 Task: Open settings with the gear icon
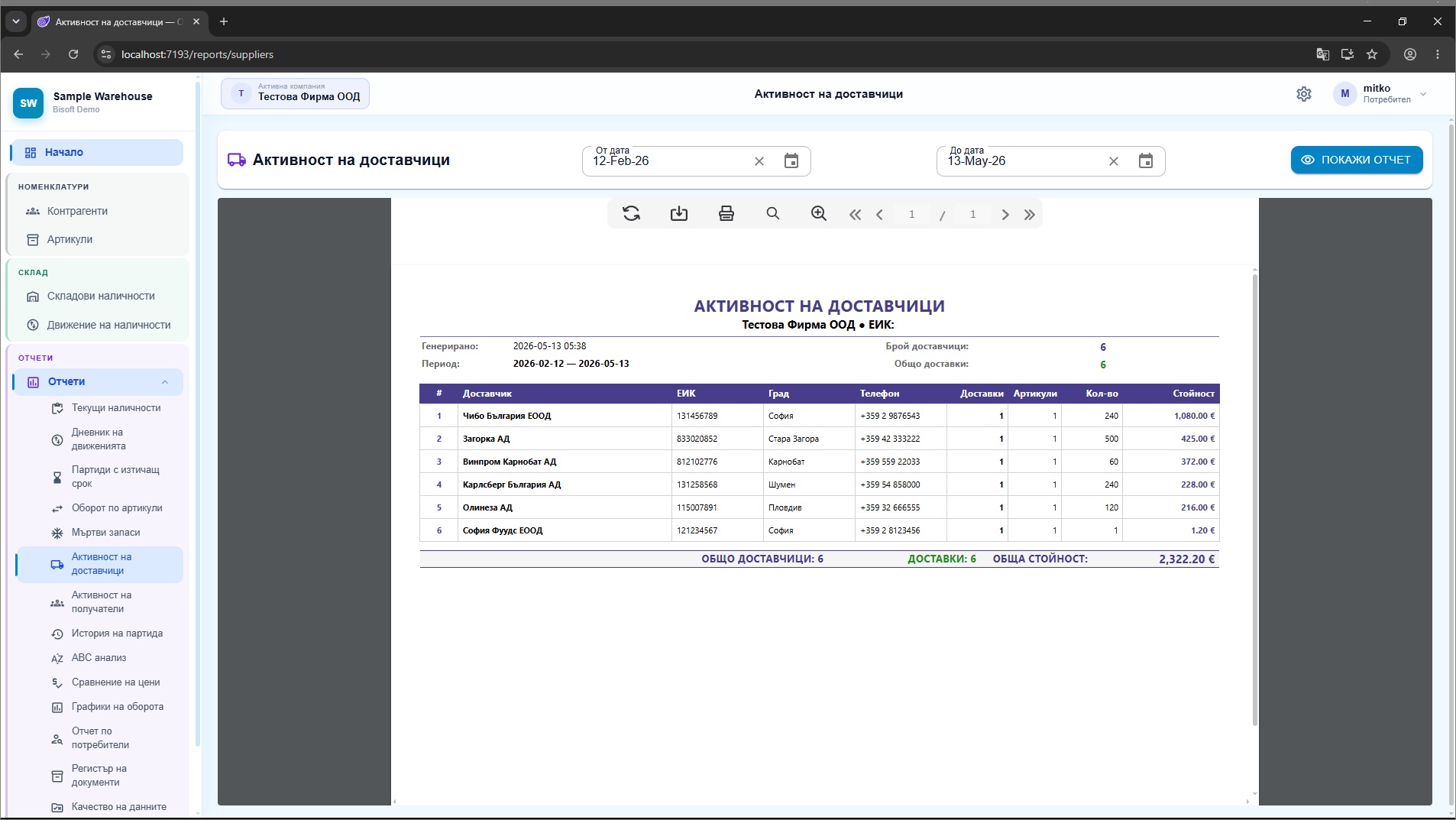coord(1304,94)
